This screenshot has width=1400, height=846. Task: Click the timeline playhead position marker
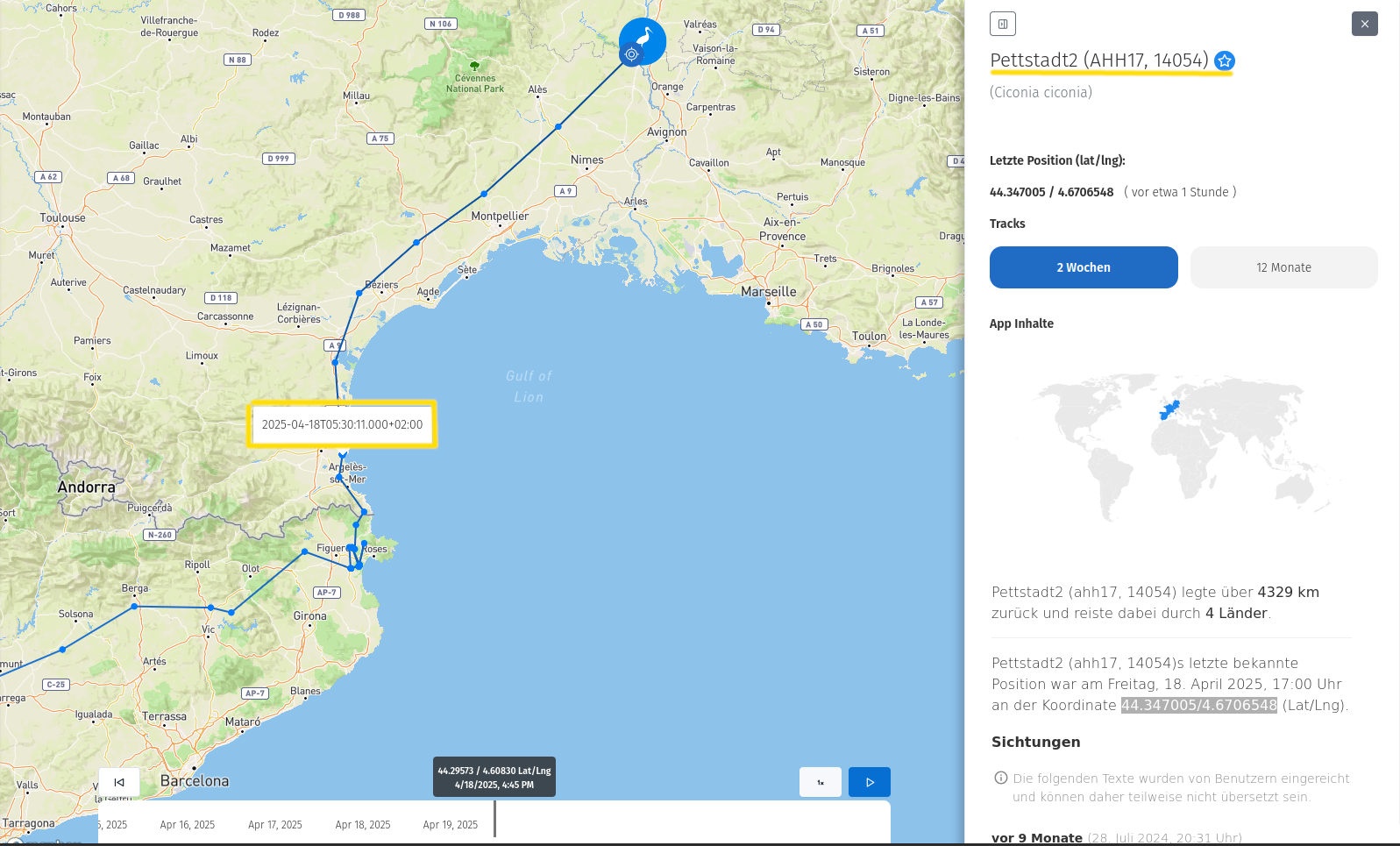point(494,819)
